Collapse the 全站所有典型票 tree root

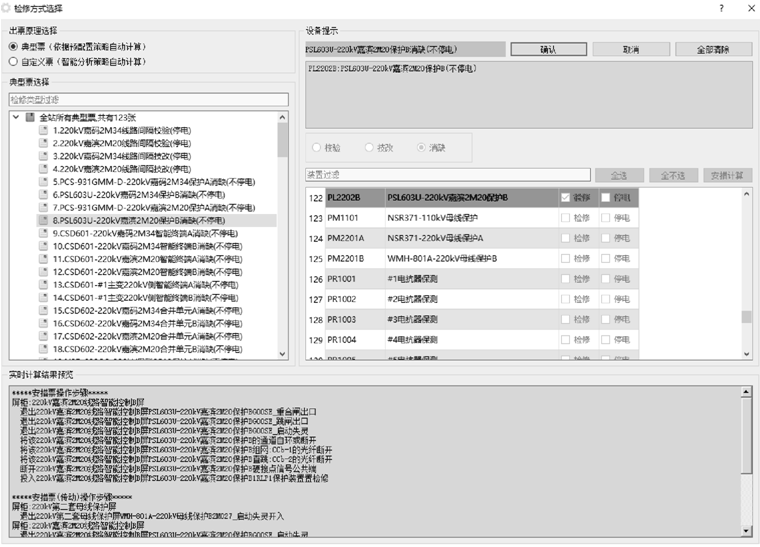pos(16,117)
